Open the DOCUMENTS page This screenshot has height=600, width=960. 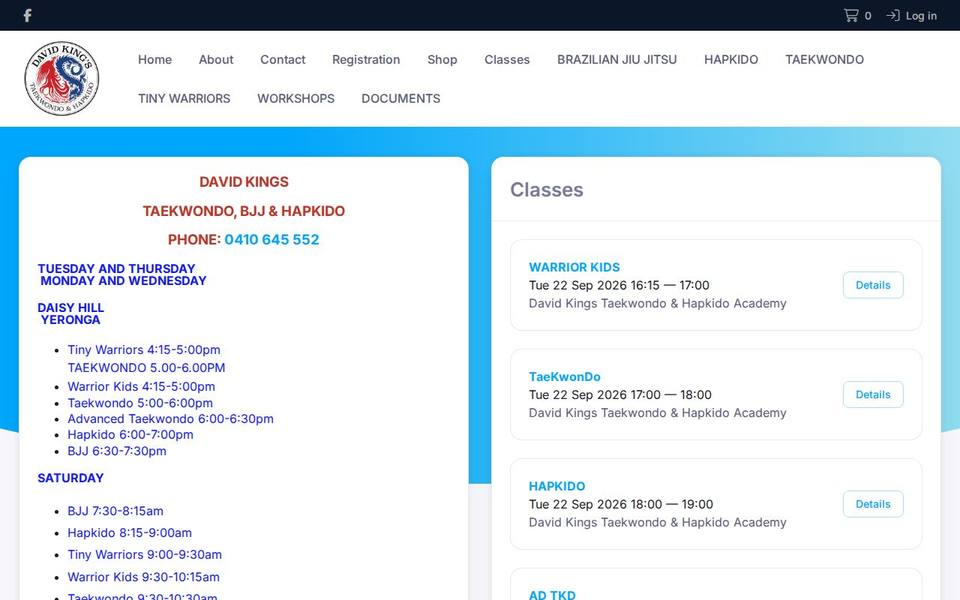[x=401, y=99]
